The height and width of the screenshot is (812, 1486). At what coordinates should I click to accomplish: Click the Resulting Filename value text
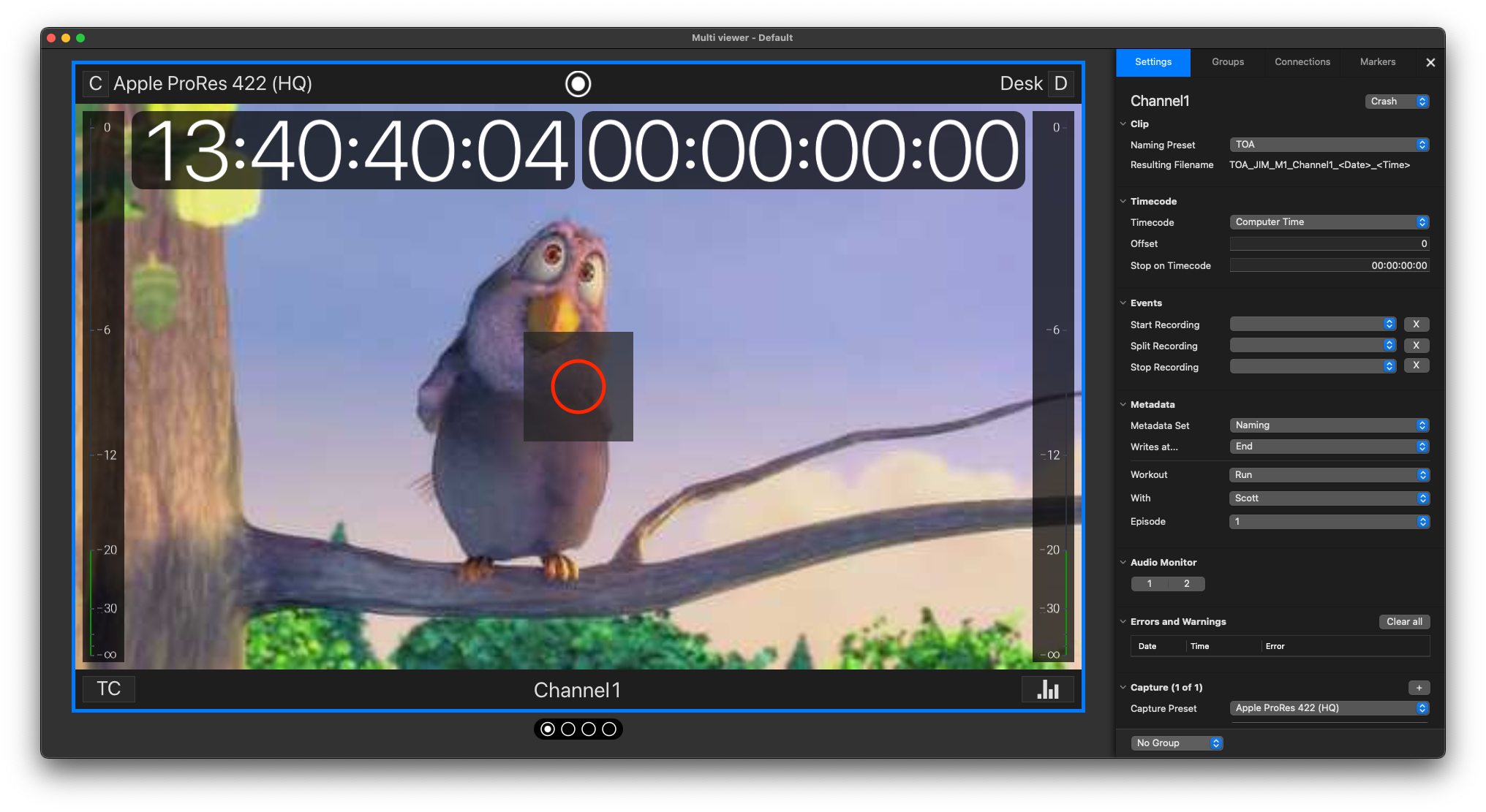[x=1319, y=165]
